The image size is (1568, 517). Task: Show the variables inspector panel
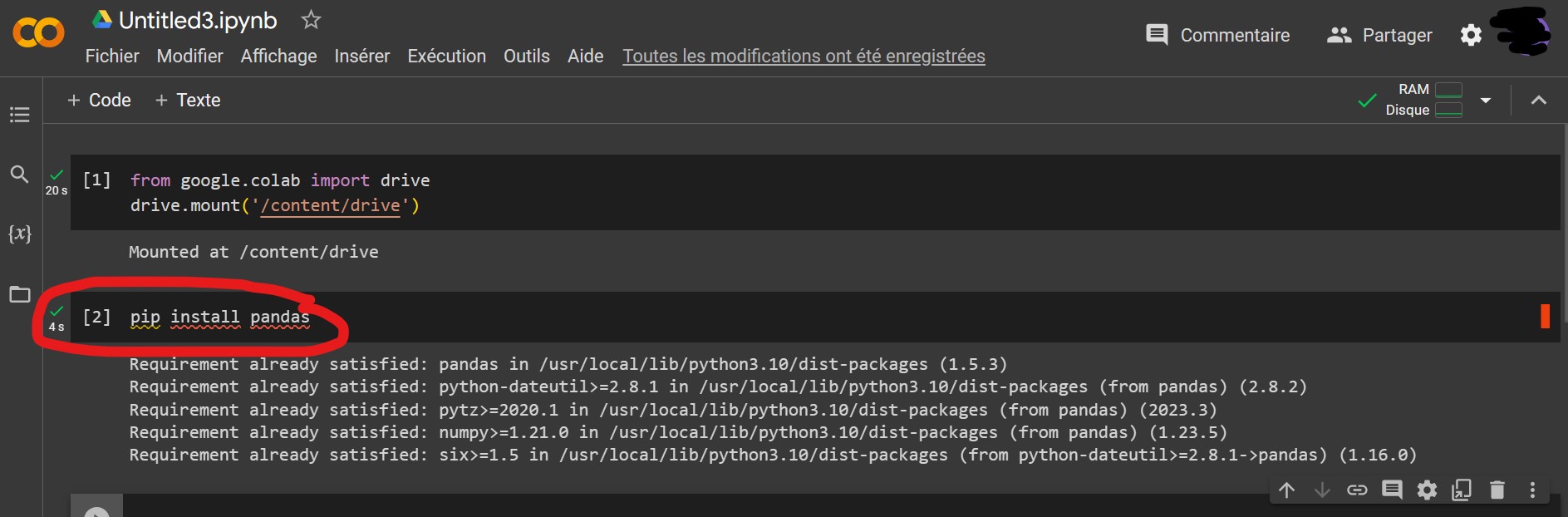pos(20,234)
